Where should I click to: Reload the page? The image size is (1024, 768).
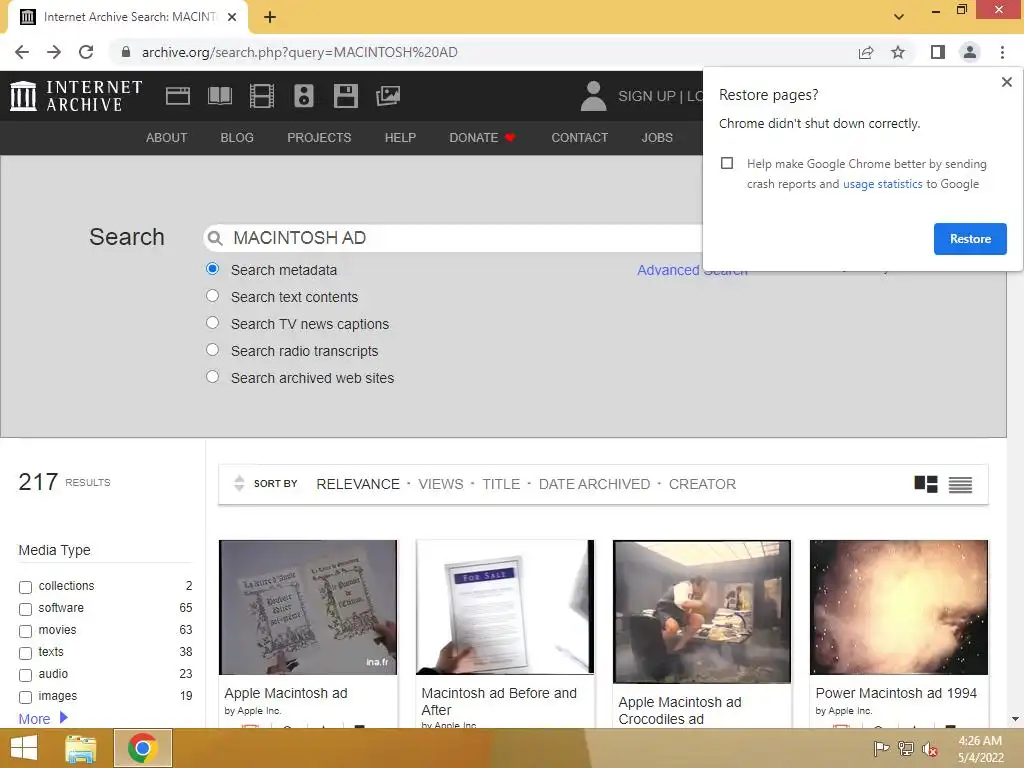click(x=86, y=52)
